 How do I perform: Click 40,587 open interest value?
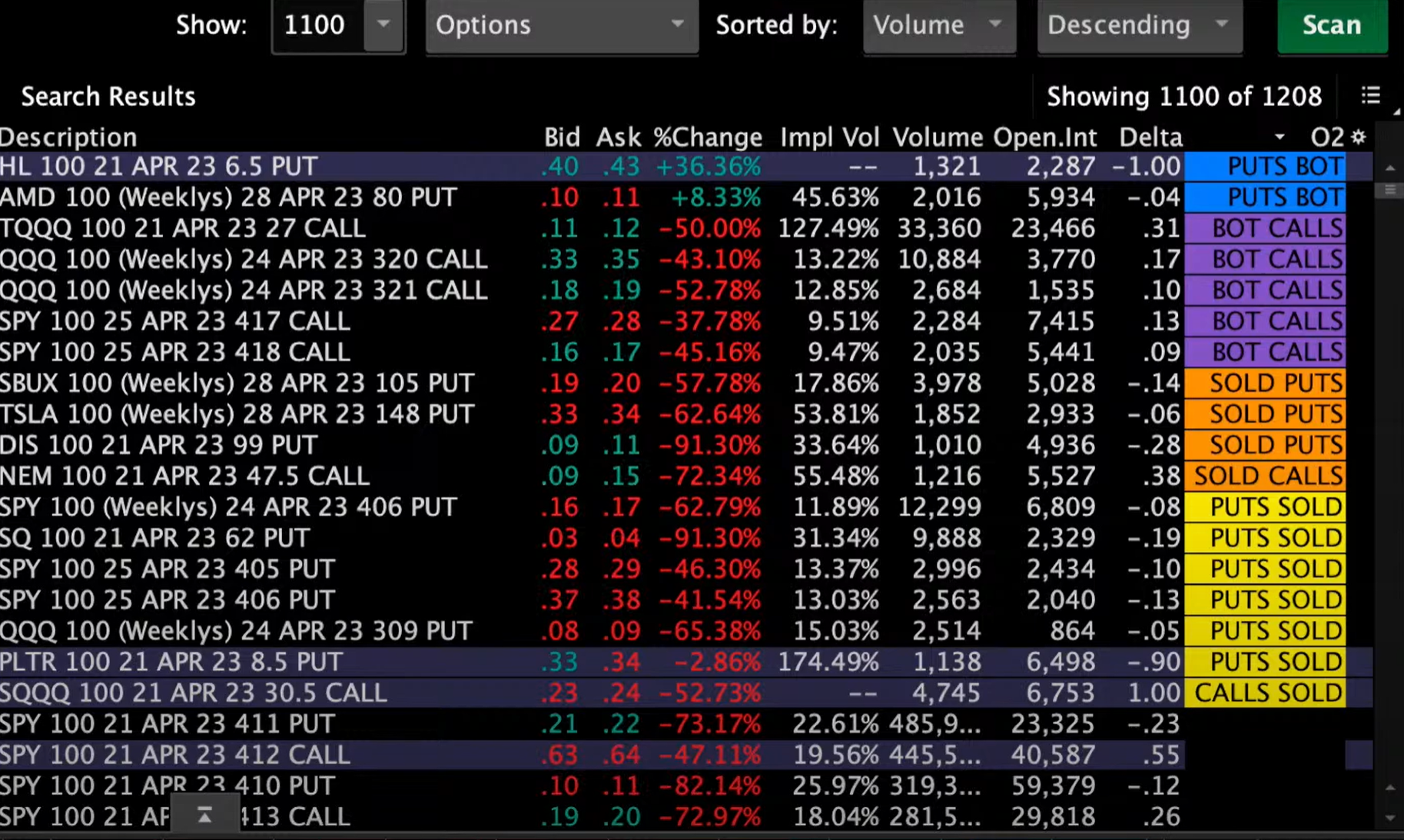[x=1053, y=755]
